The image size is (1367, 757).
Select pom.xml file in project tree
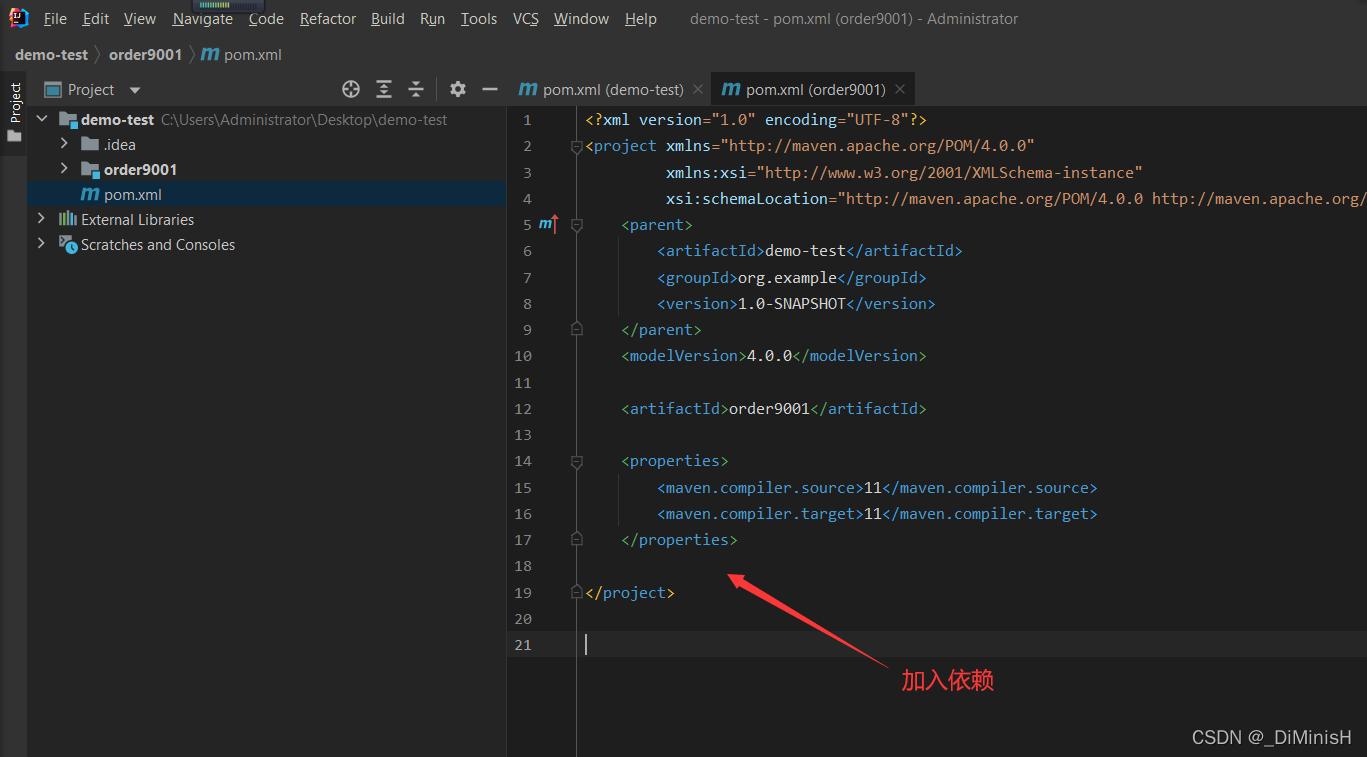point(132,194)
